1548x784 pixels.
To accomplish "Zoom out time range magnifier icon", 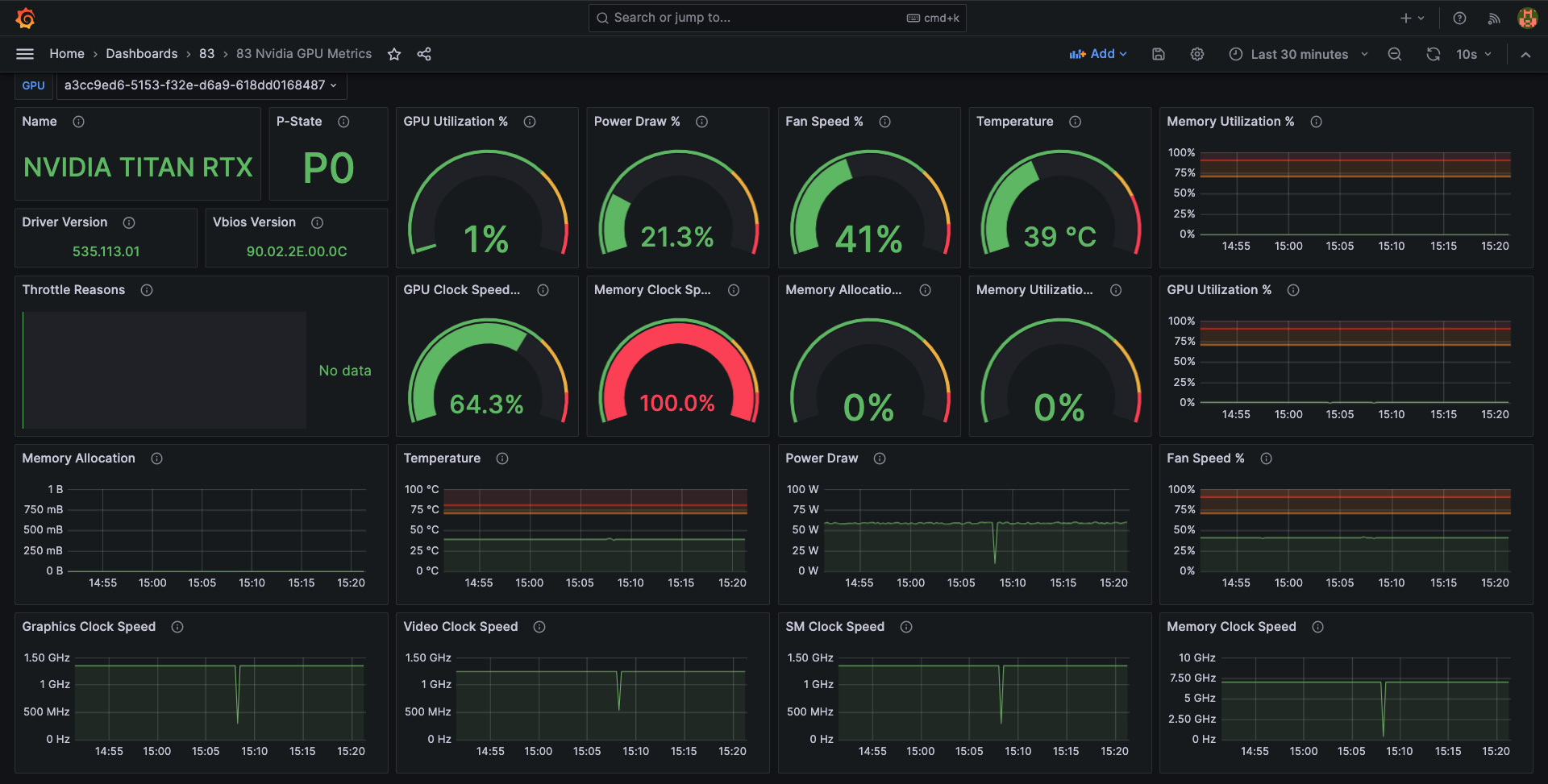I will click(1395, 54).
